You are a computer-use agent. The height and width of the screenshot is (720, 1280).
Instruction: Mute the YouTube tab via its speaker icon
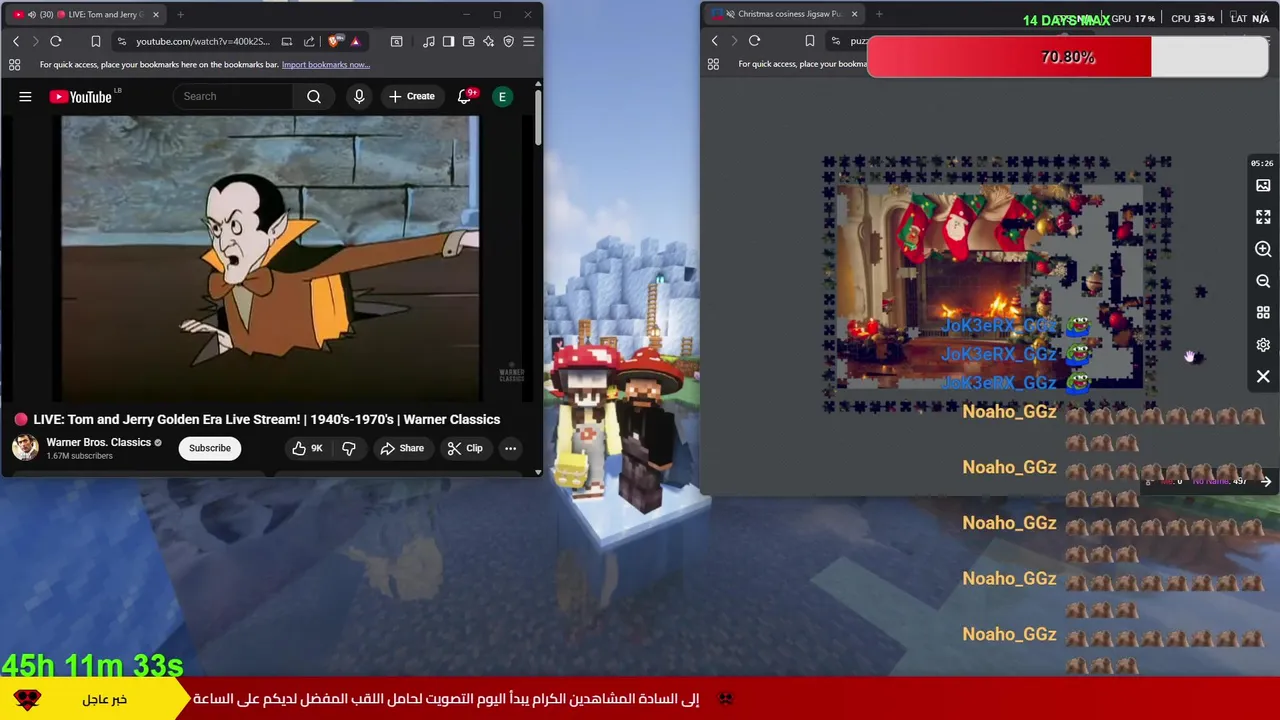31,15
